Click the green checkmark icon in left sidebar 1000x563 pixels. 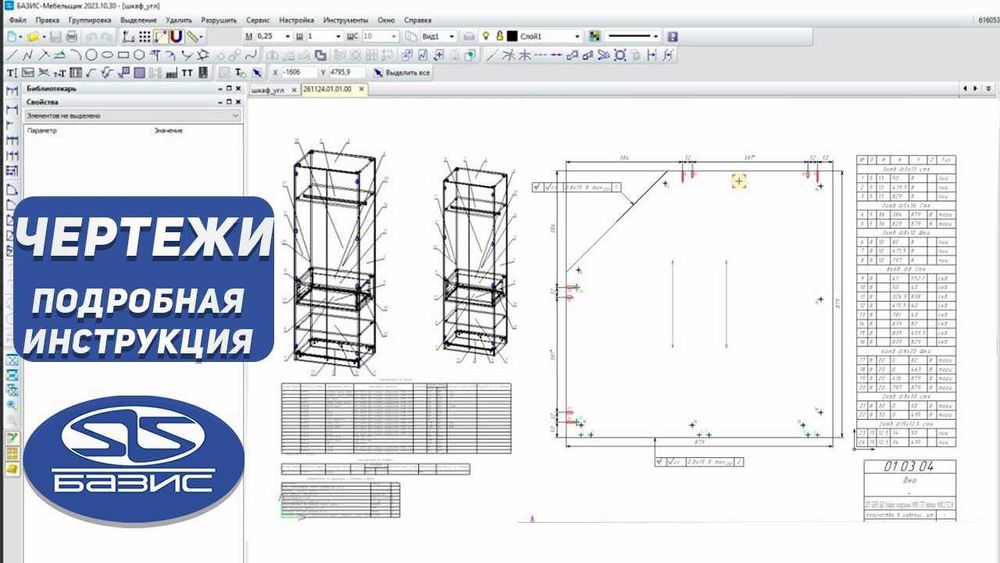pos(12,437)
